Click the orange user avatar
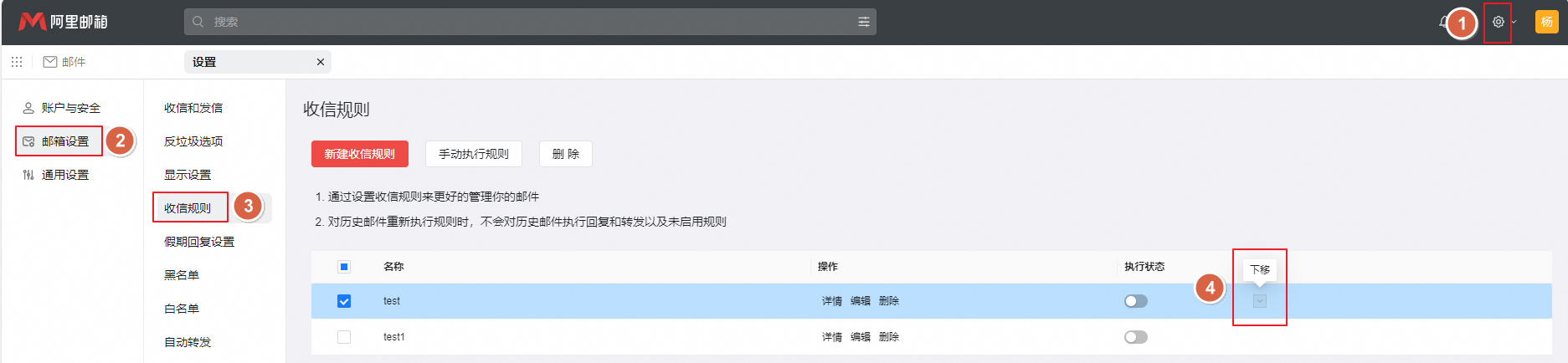Image resolution: width=1568 pixels, height=363 pixels. coord(1546,22)
